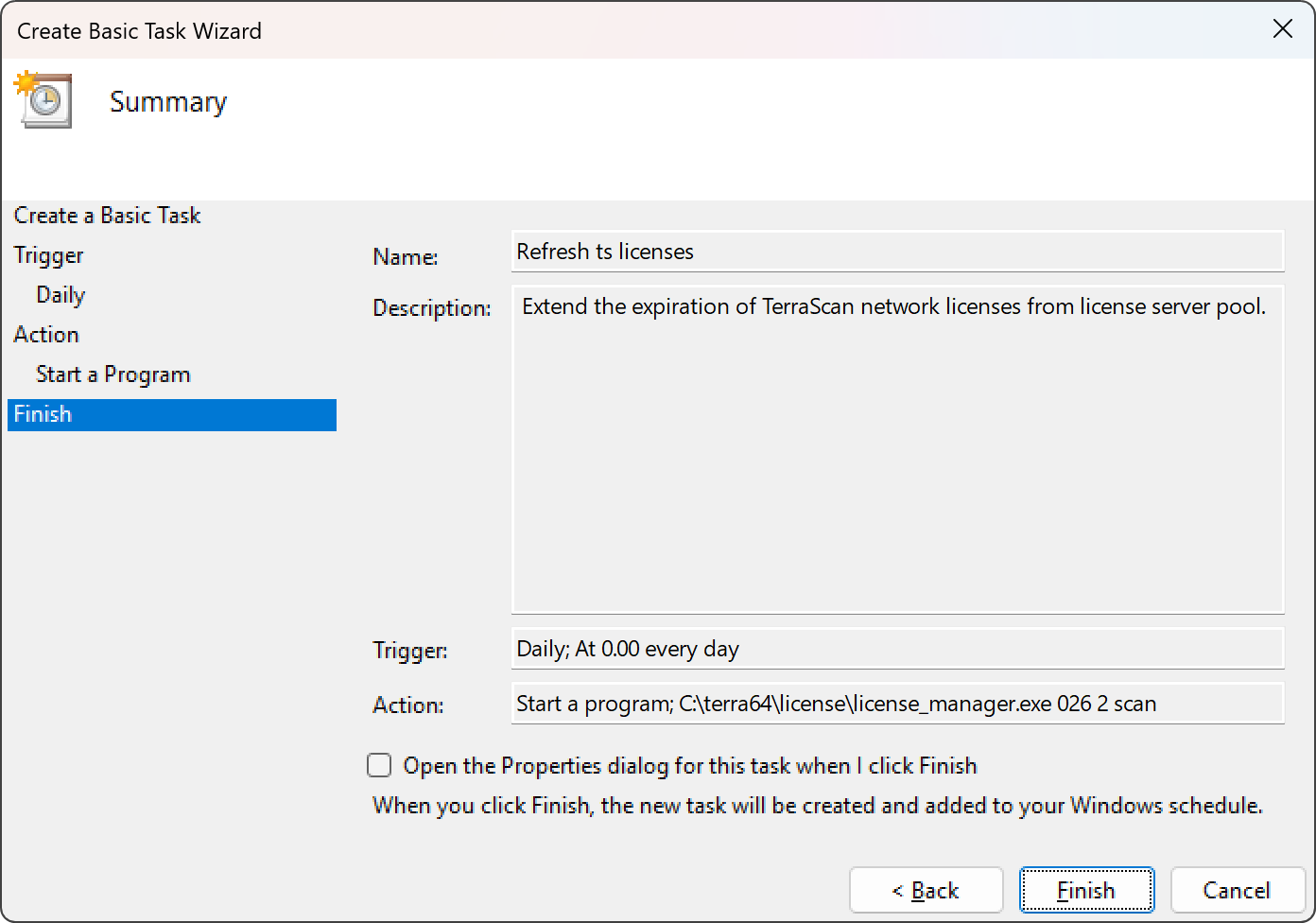Screen dimensions: 1316x923
Task: Click the Finish button to create task
Action: pos(1086,890)
